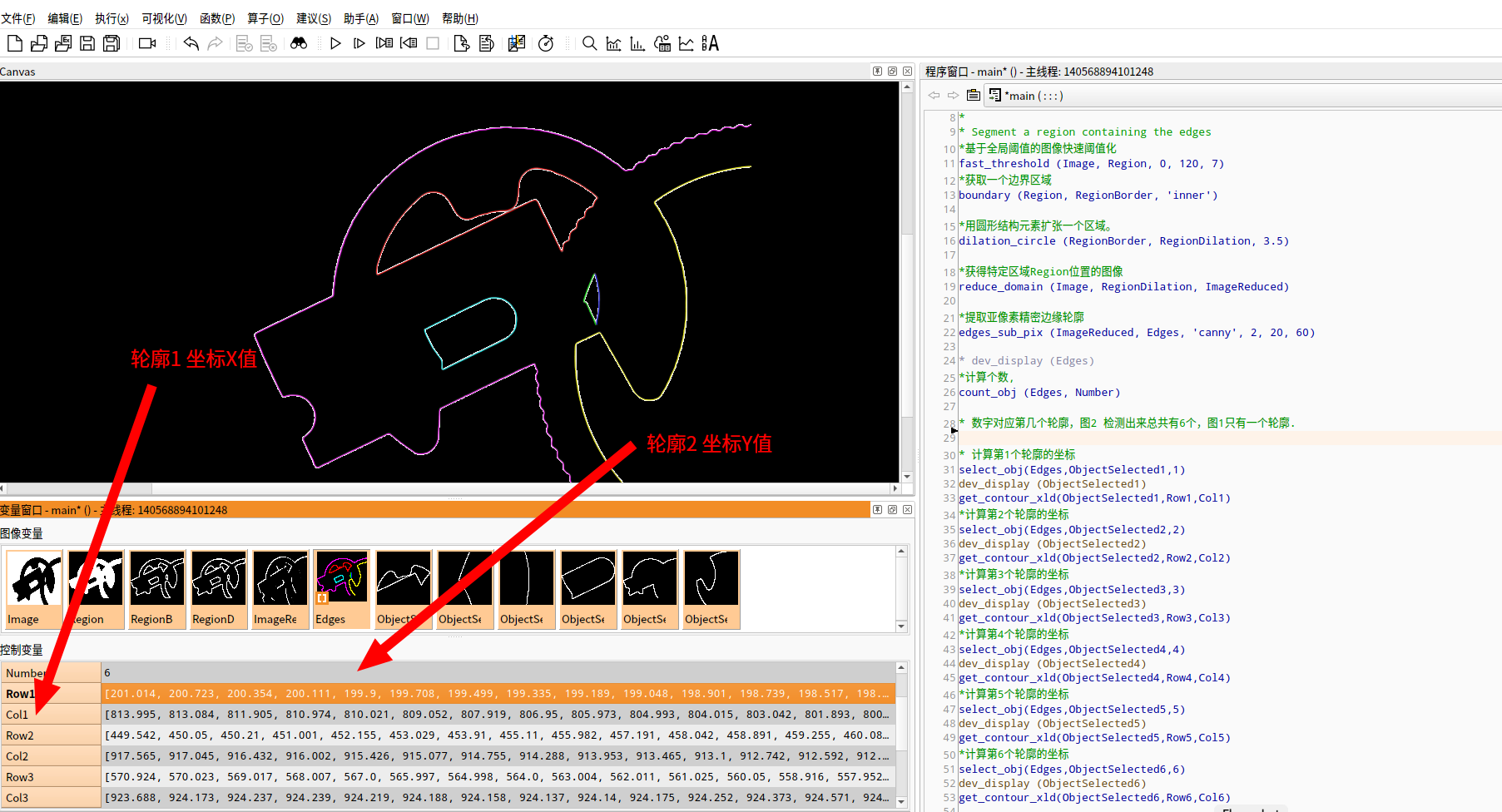The width and height of the screenshot is (1502, 812).
Task: Create a new program with the toolbar icon
Action: coord(15,43)
